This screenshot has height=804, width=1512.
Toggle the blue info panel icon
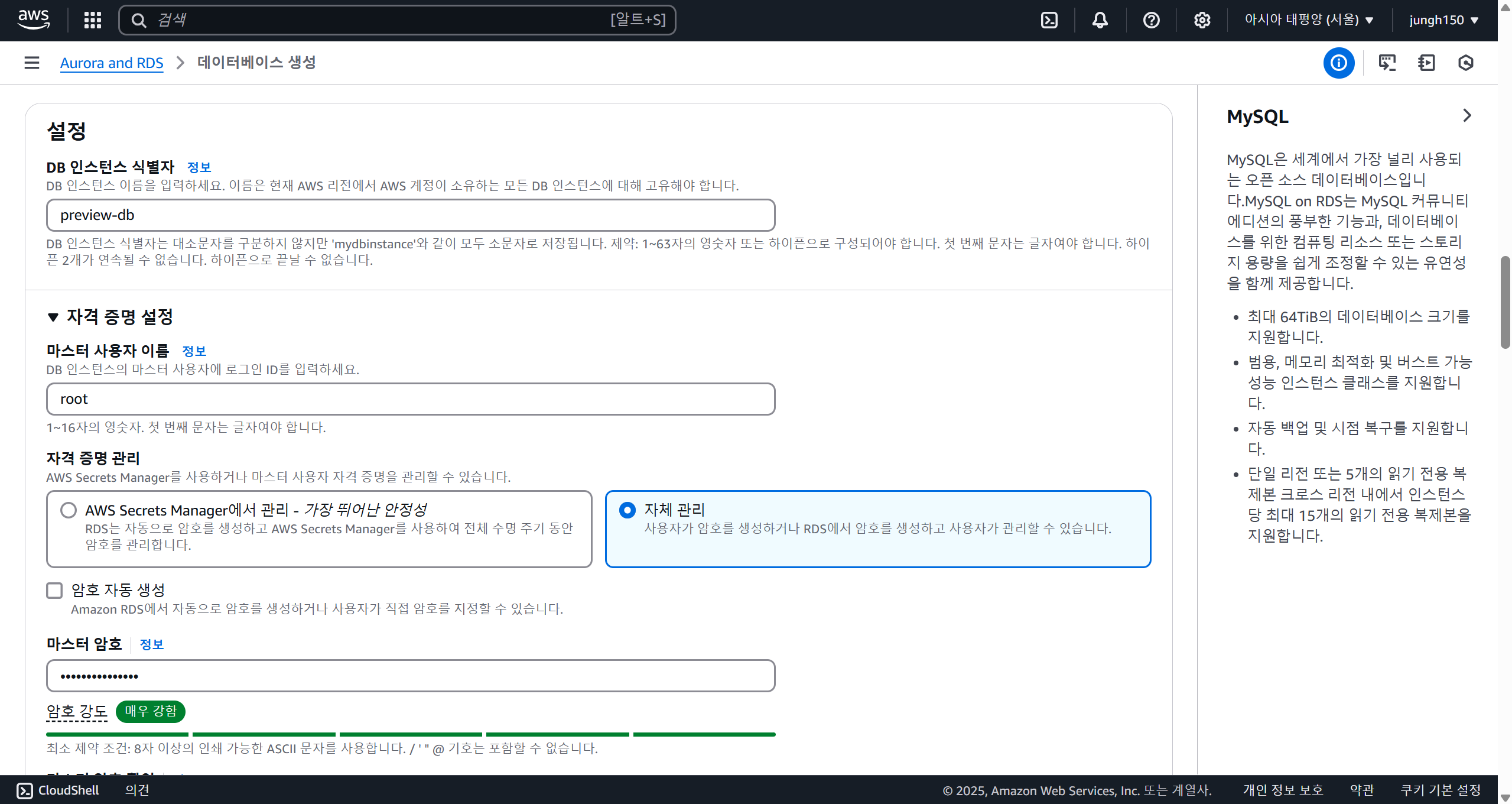coord(1338,63)
